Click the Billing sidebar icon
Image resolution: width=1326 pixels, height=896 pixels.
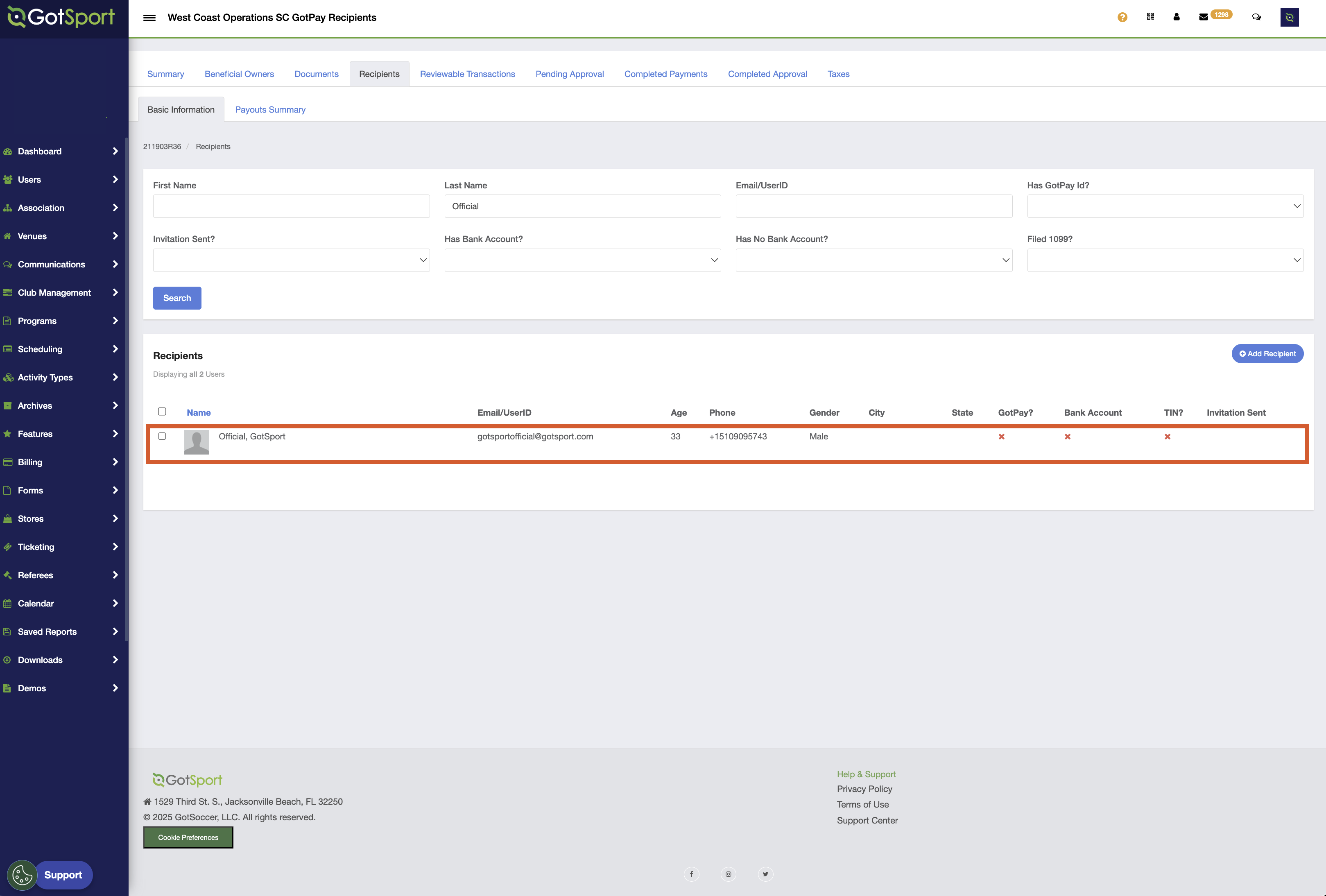pyautogui.click(x=7, y=462)
